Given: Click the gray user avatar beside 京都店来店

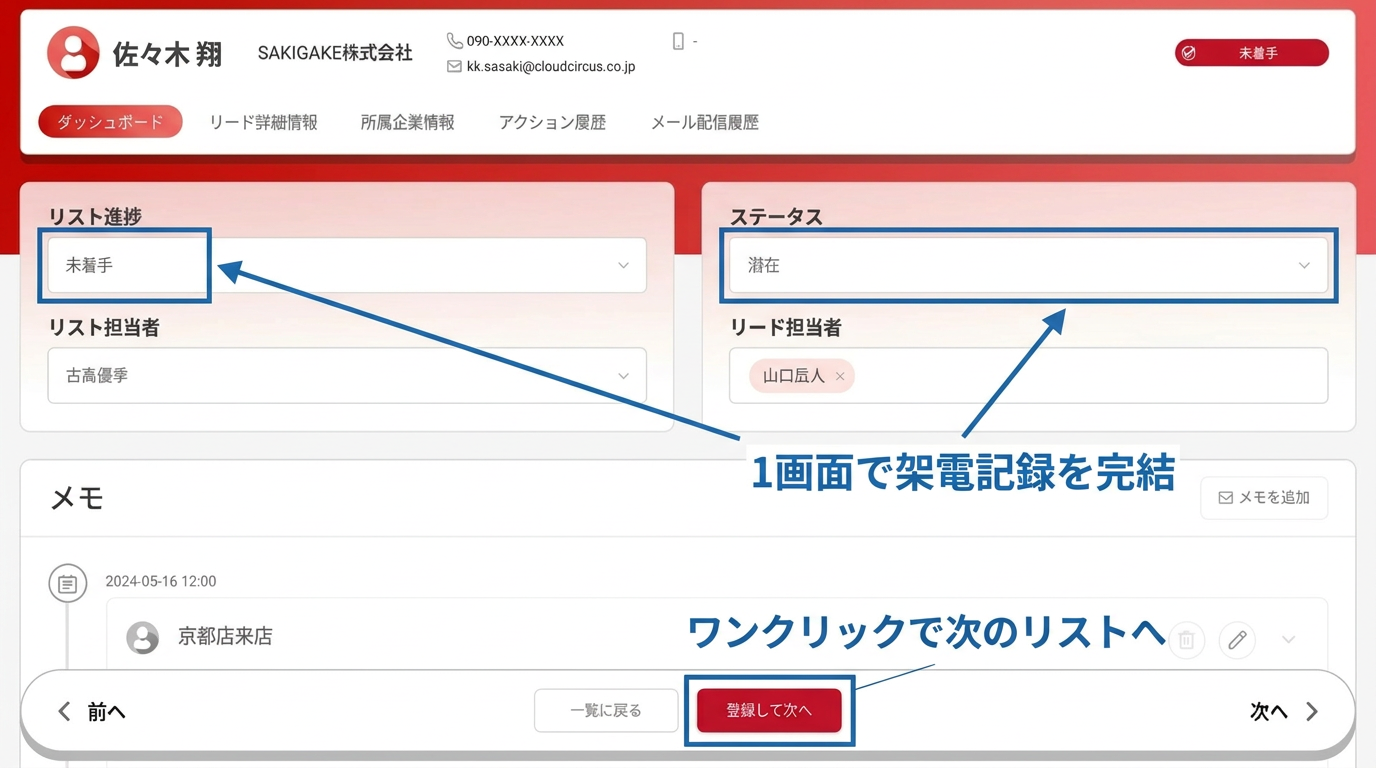Looking at the screenshot, I should tap(143, 637).
